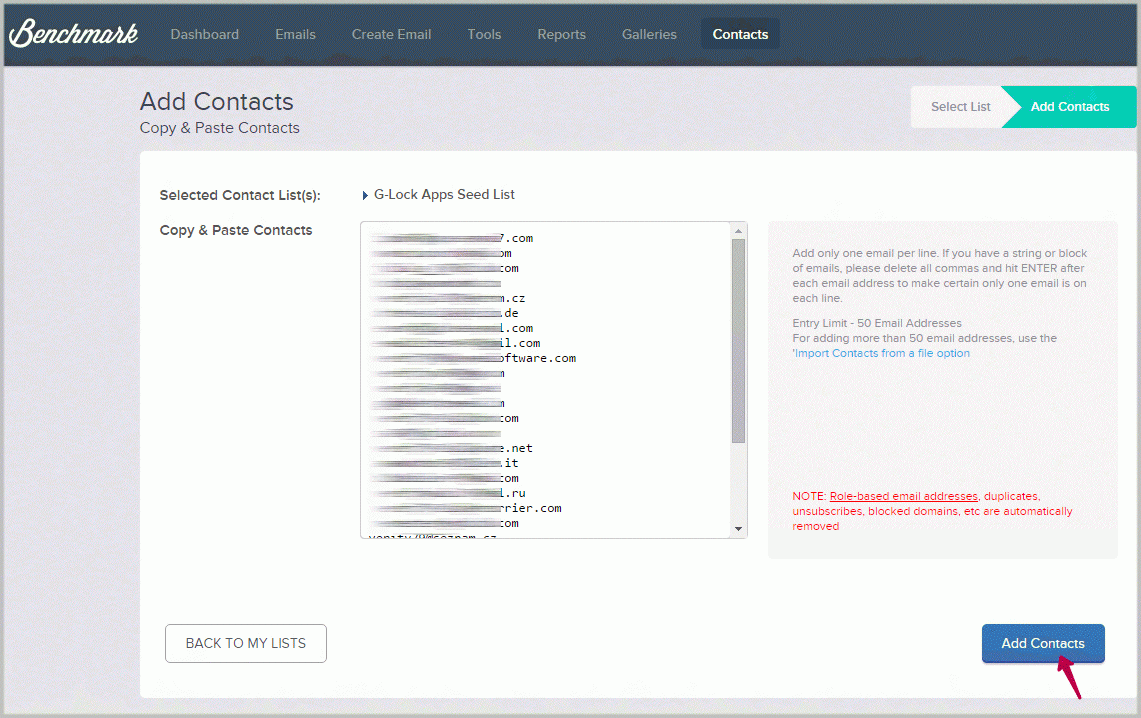Click the G-Lock Apps Seed List name

pos(444,194)
